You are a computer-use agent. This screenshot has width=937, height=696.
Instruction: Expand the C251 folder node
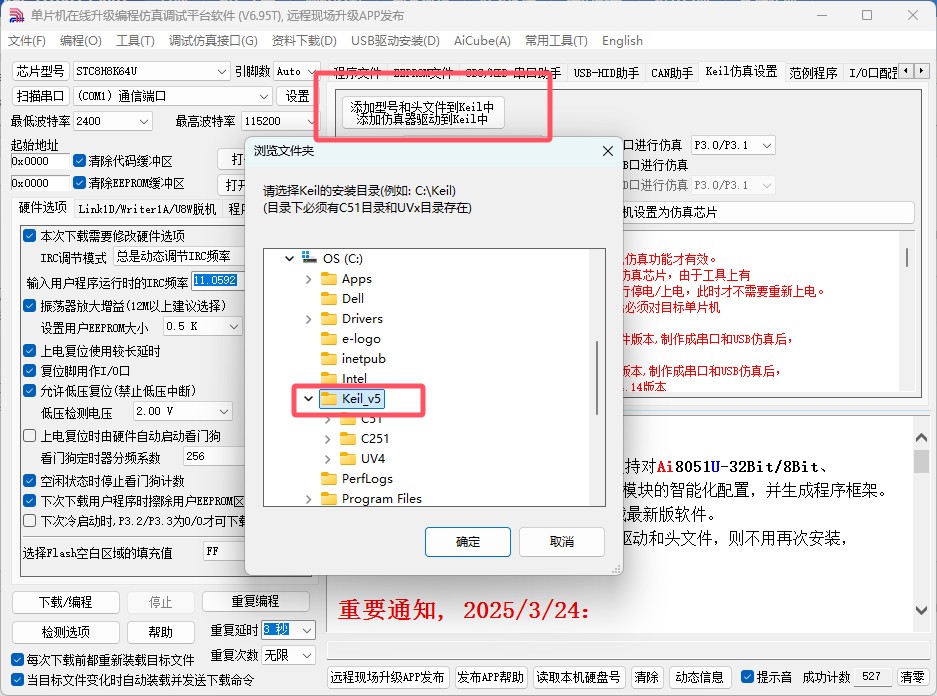[x=327, y=439]
